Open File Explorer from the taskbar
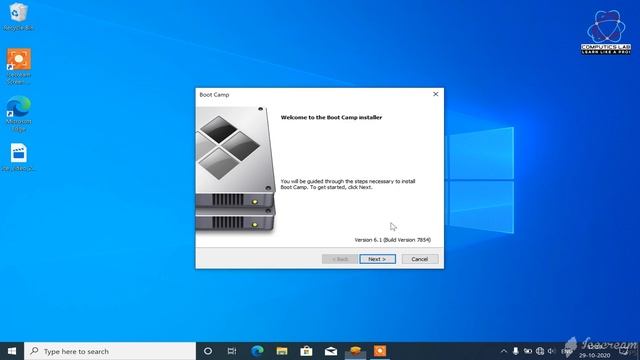The image size is (640, 360). point(282,351)
